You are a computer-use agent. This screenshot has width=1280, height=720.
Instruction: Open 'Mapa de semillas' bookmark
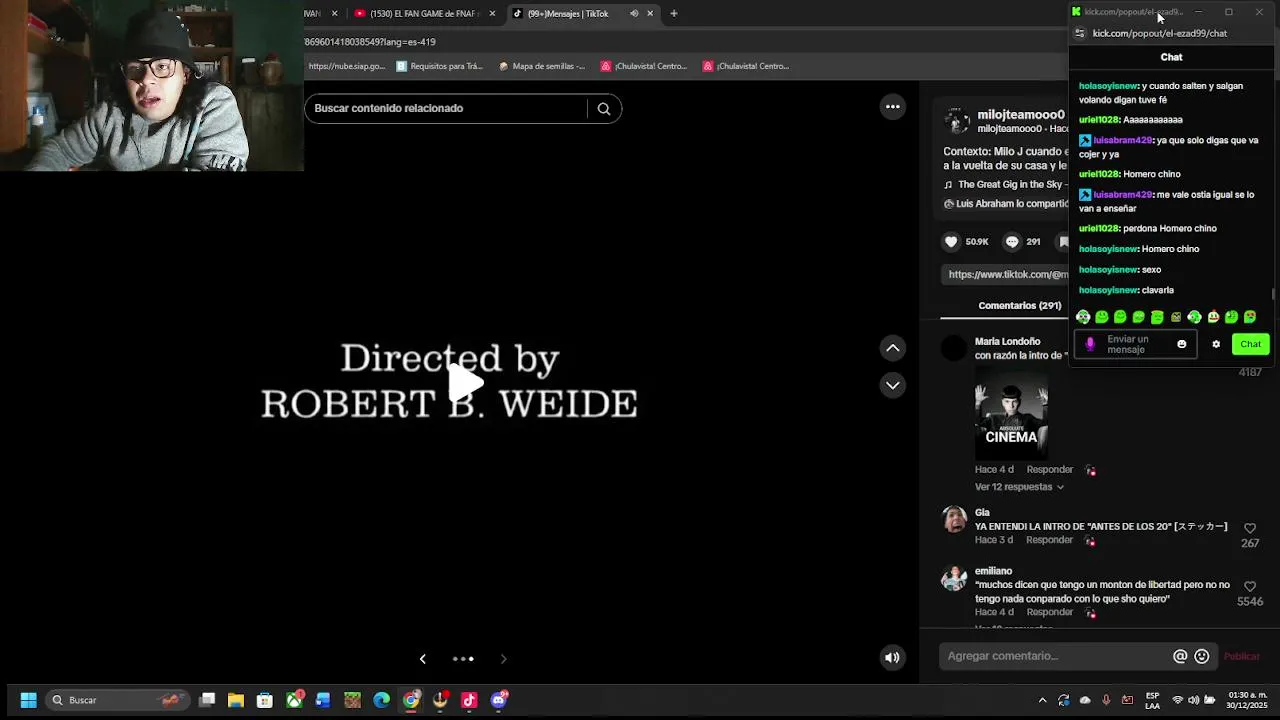click(541, 66)
